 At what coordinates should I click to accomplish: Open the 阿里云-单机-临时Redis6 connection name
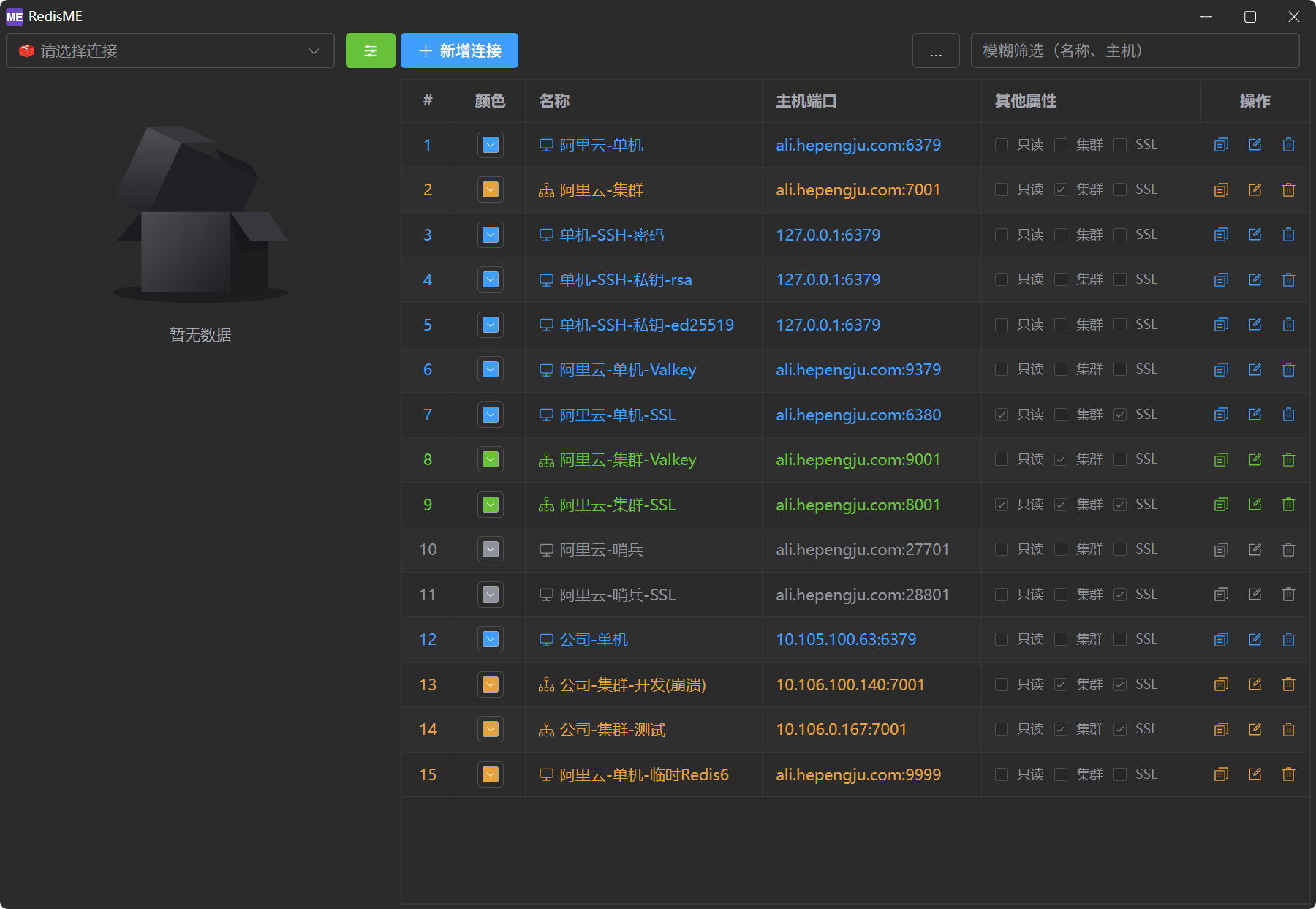pos(644,774)
